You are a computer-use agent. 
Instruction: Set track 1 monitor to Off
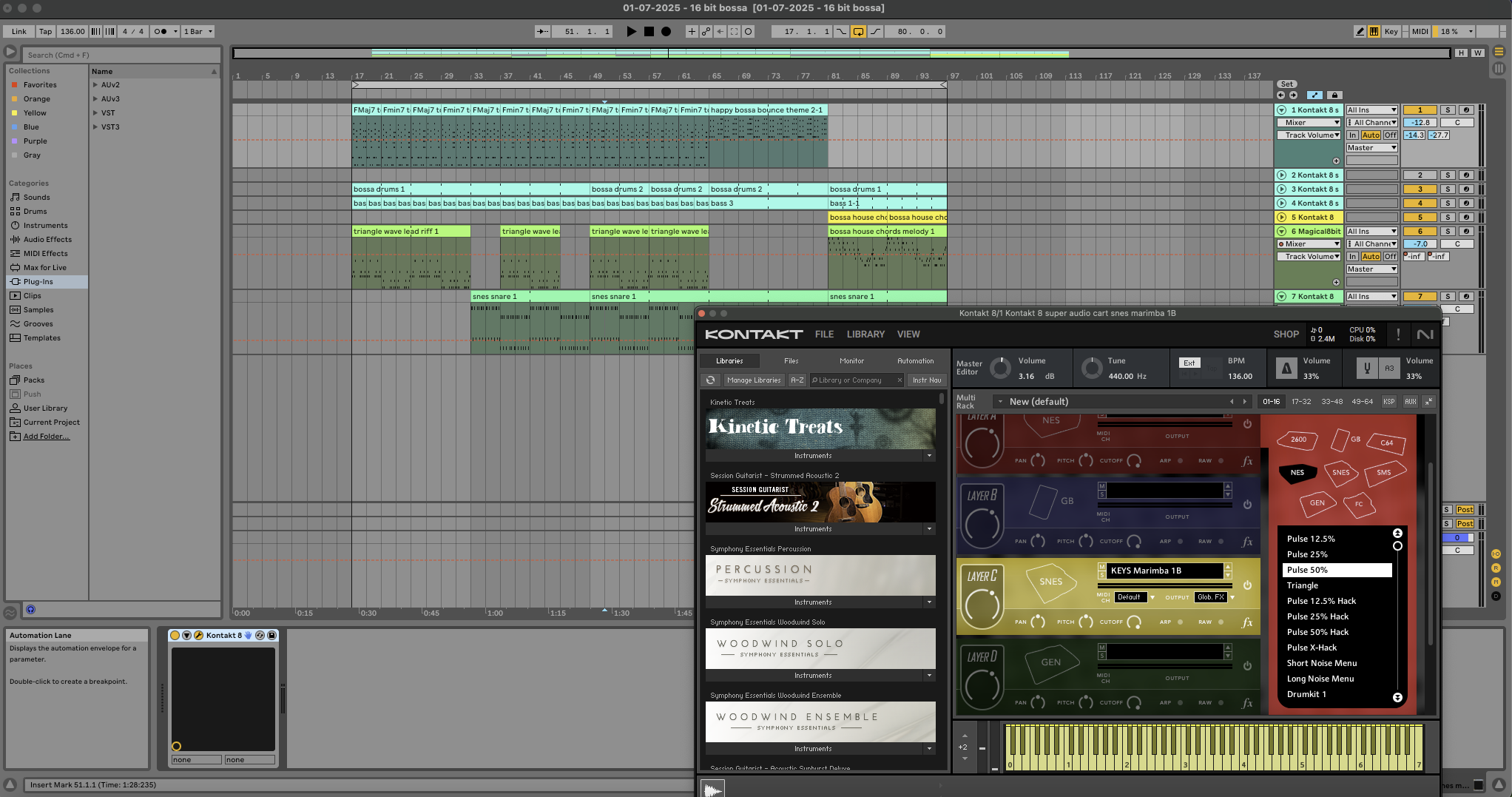(x=1391, y=135)
